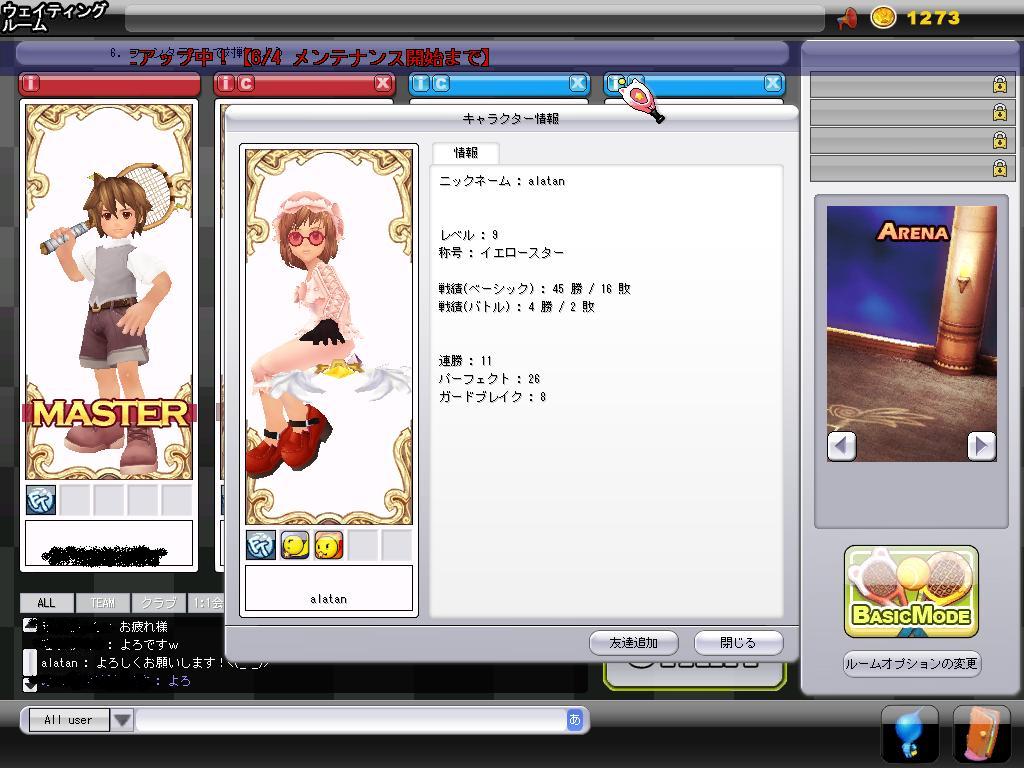Click the 'C' icon on second red slot
Screen dimensions: 1024x768
tap(246, 83)
